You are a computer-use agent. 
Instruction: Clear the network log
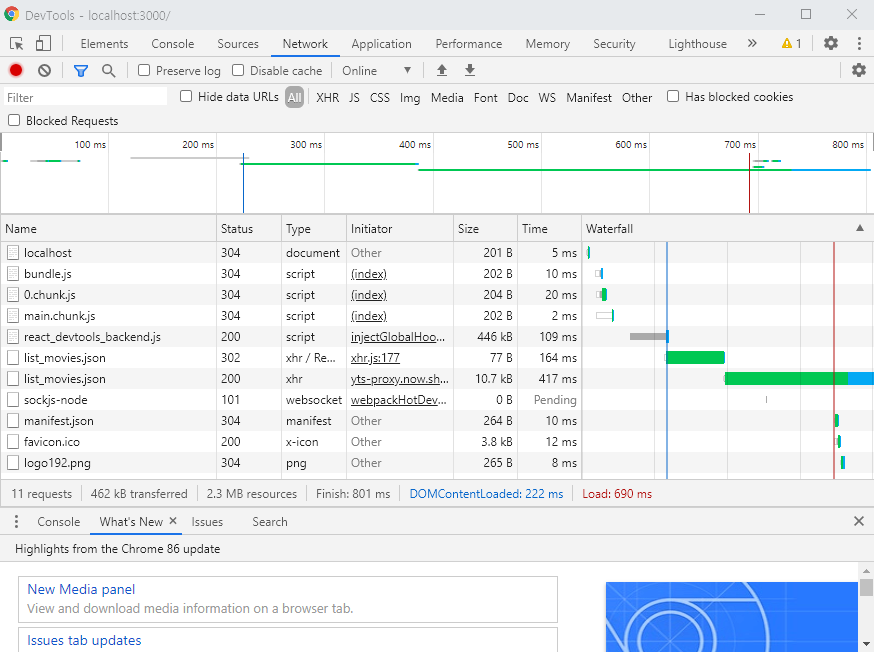[45, 70]
